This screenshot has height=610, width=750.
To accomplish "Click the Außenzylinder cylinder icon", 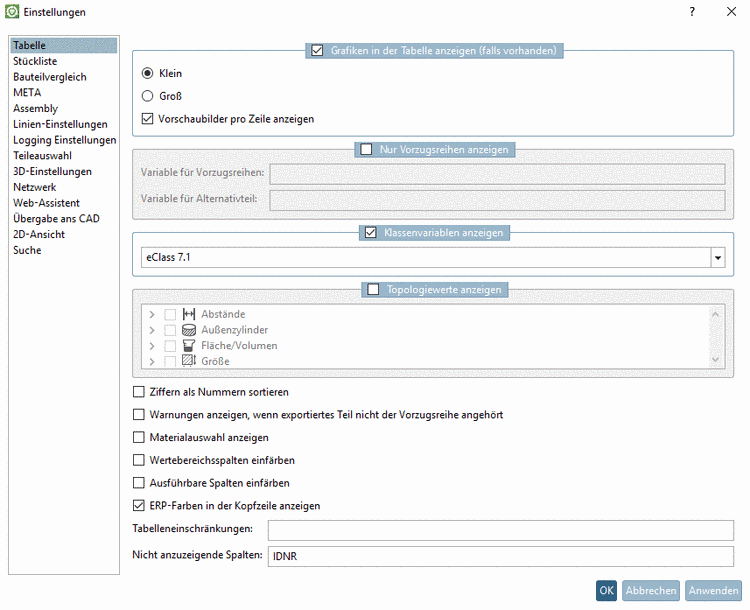I will pos(189,330).
